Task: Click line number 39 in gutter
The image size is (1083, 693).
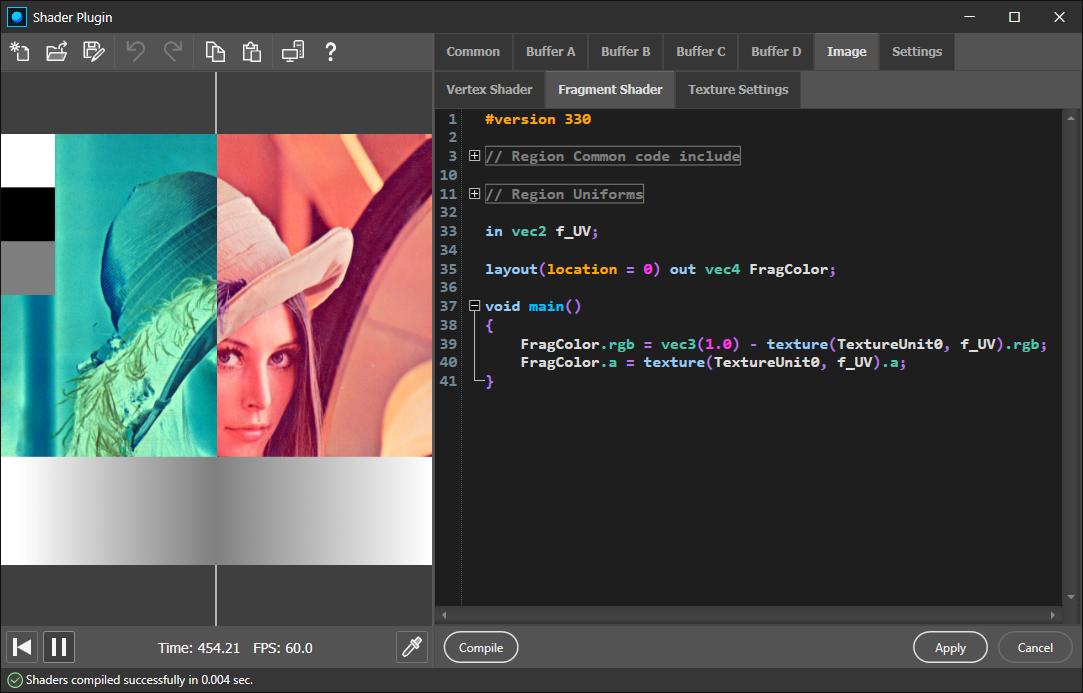Action: [x=448, y=344]
